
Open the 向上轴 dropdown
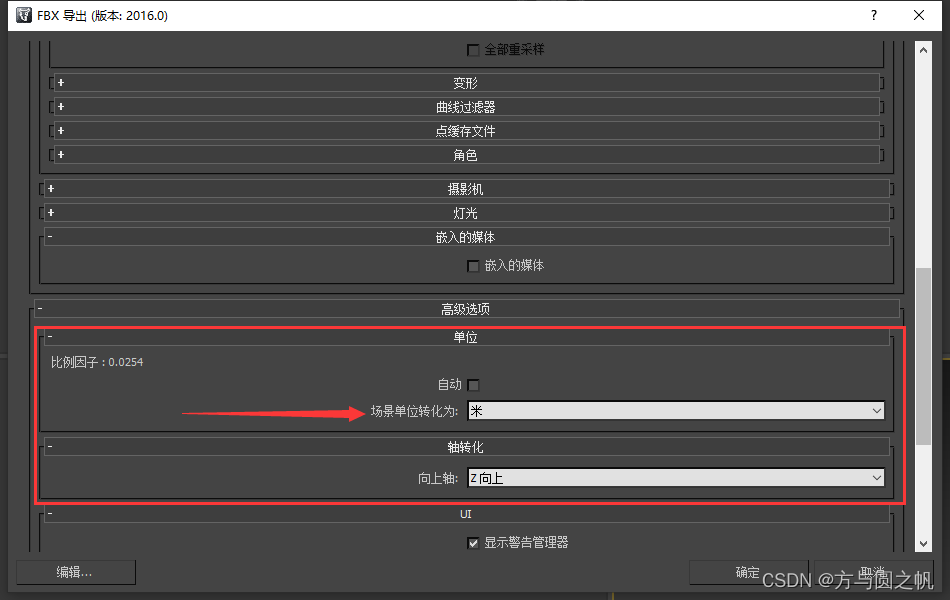click(676, 479)
